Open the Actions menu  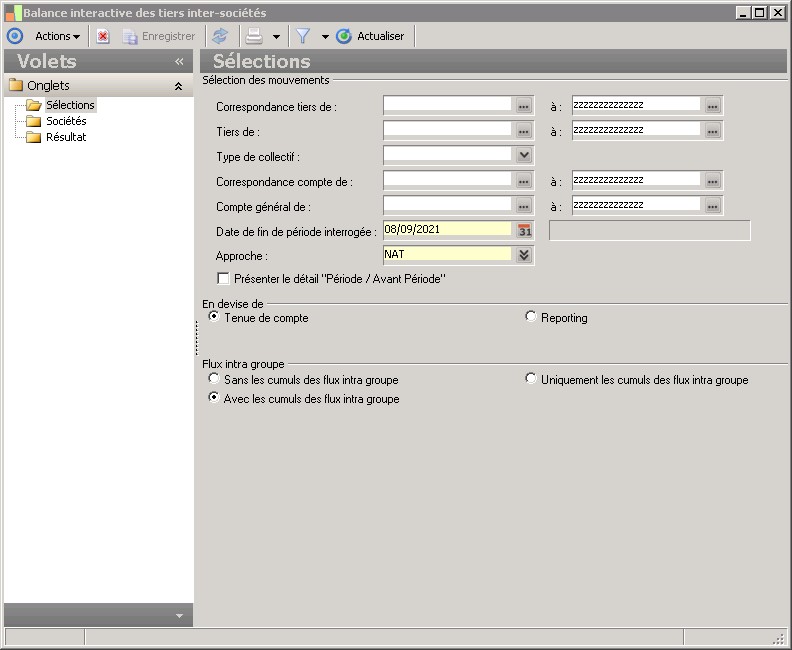pos(57,36)
